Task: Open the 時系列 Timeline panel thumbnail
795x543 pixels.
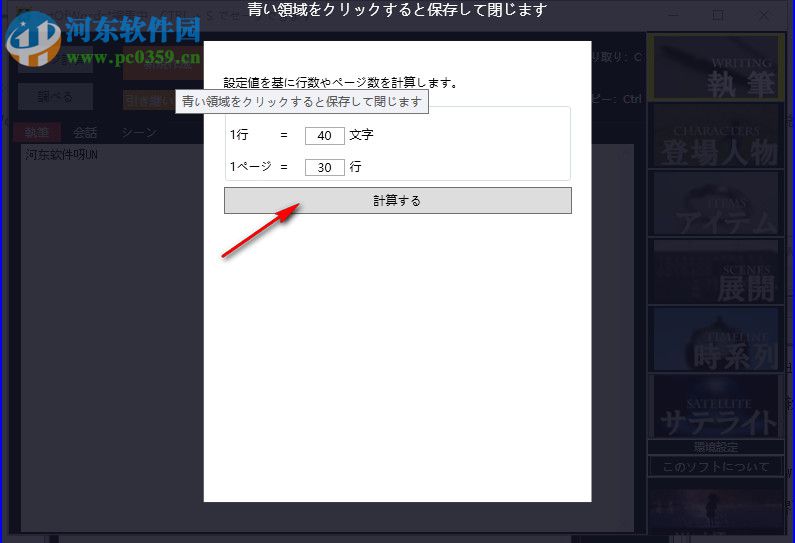Action: tap(715, 339)
